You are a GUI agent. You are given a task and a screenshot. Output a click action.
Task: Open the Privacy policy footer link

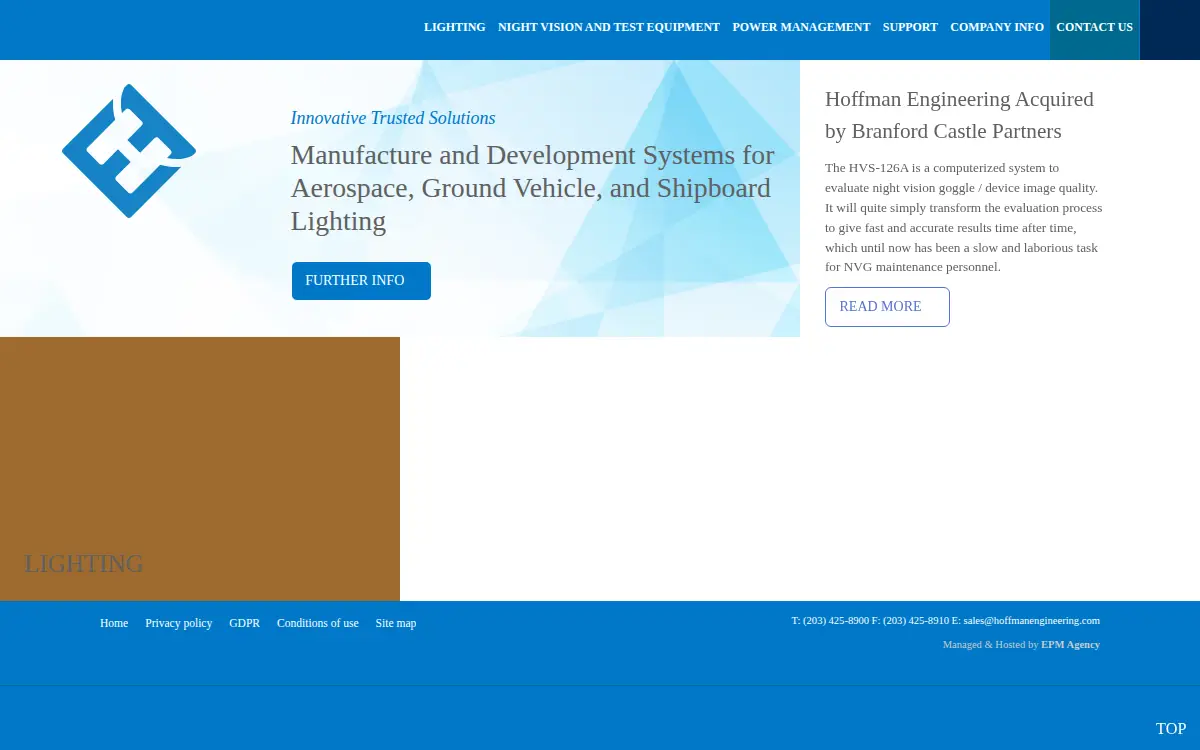tap(179, 623)
